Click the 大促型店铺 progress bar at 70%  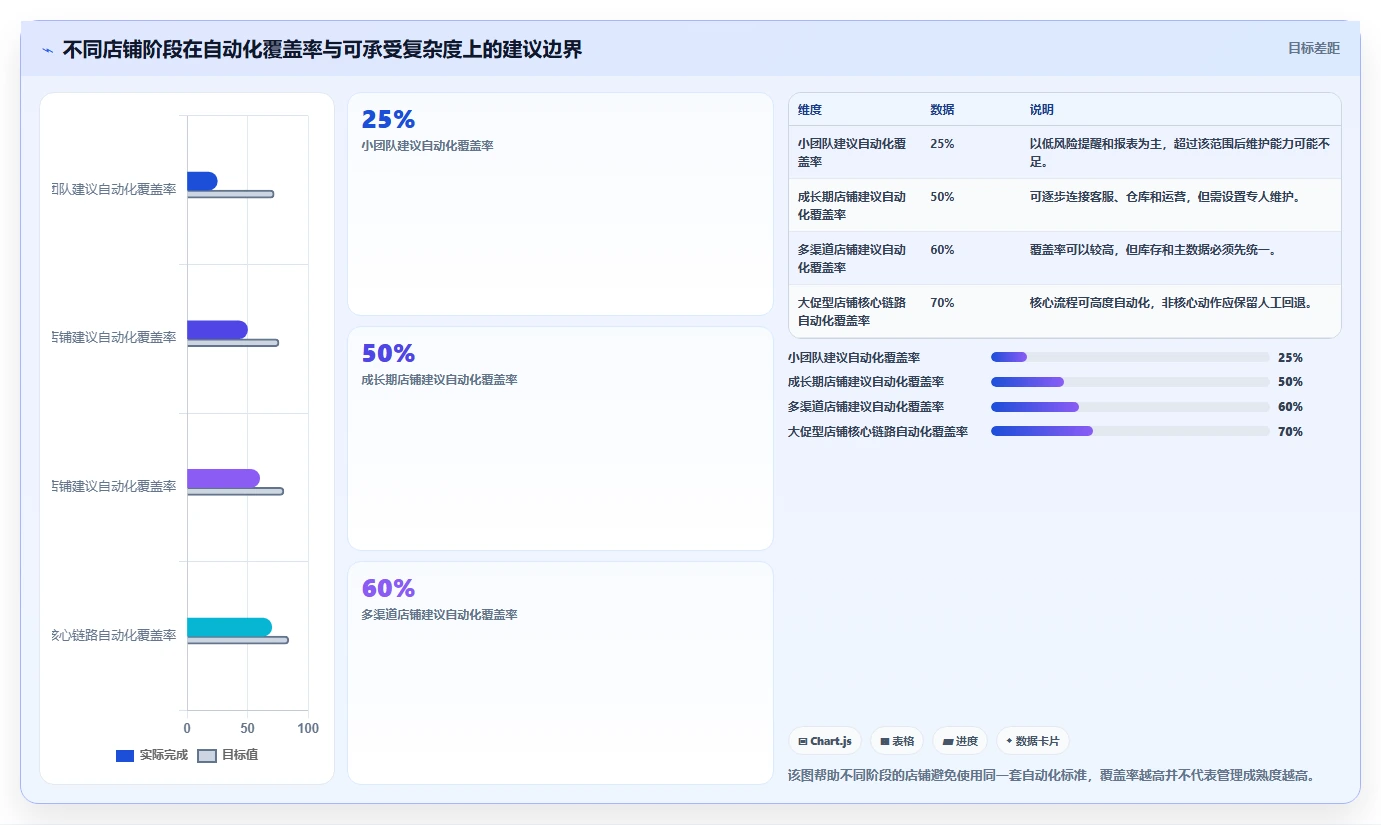pyautogui.click(x=1130, y=431)
